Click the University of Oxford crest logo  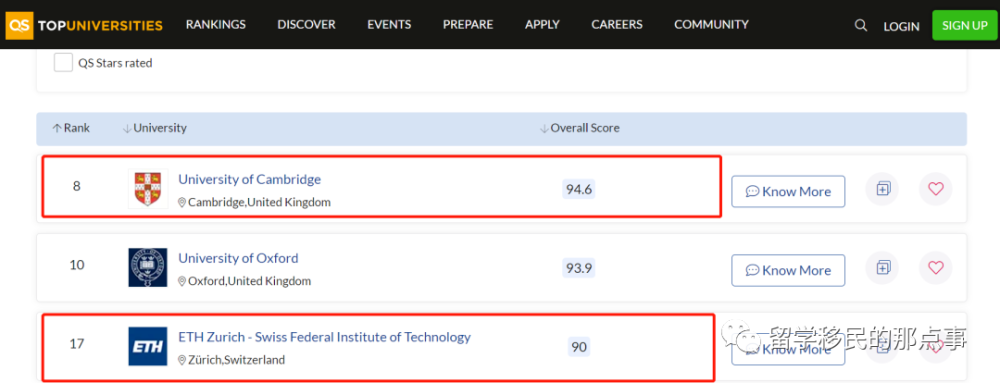[x=148, y=268]
